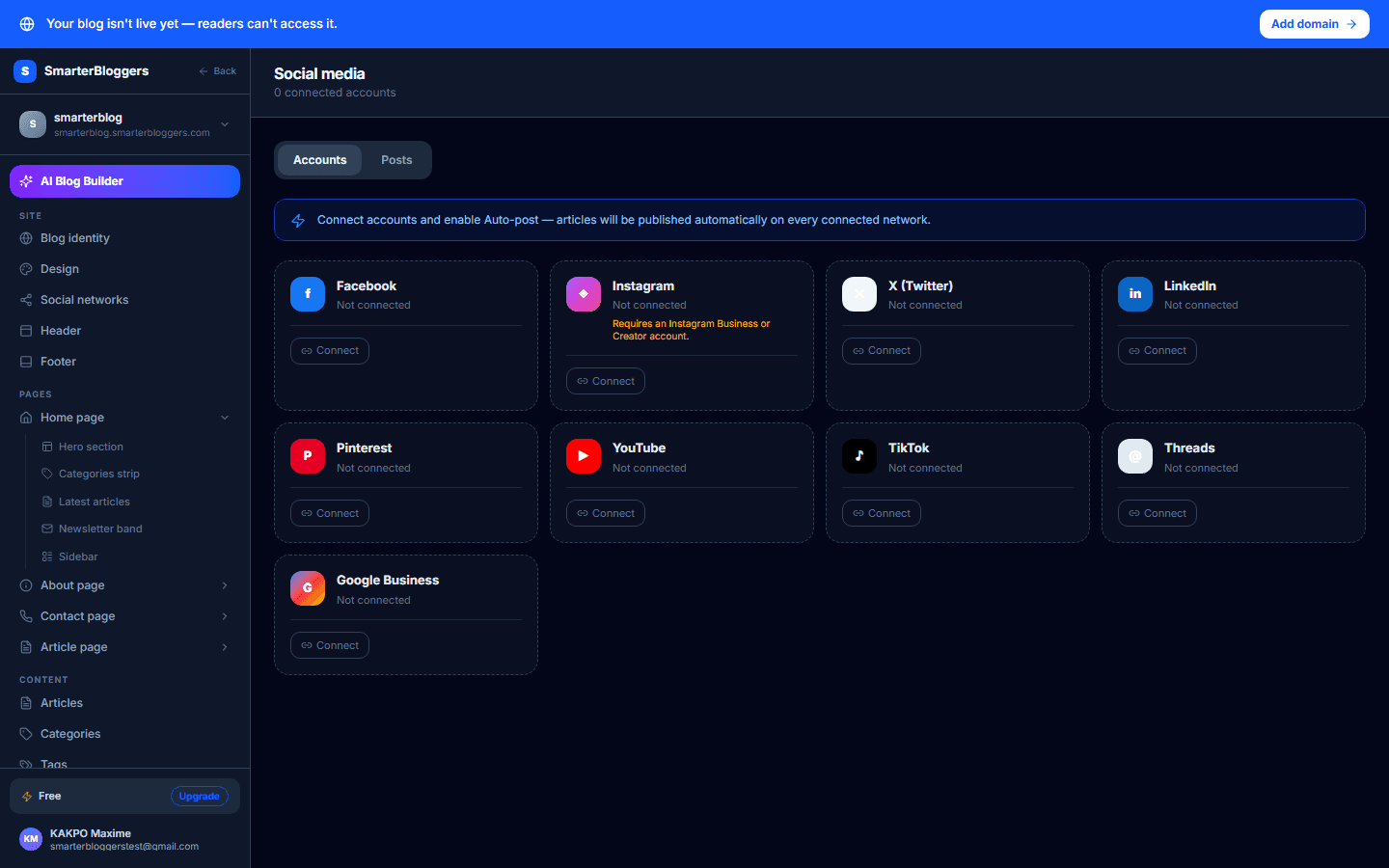Click the Free plan lightning icon

coord(27,797)
